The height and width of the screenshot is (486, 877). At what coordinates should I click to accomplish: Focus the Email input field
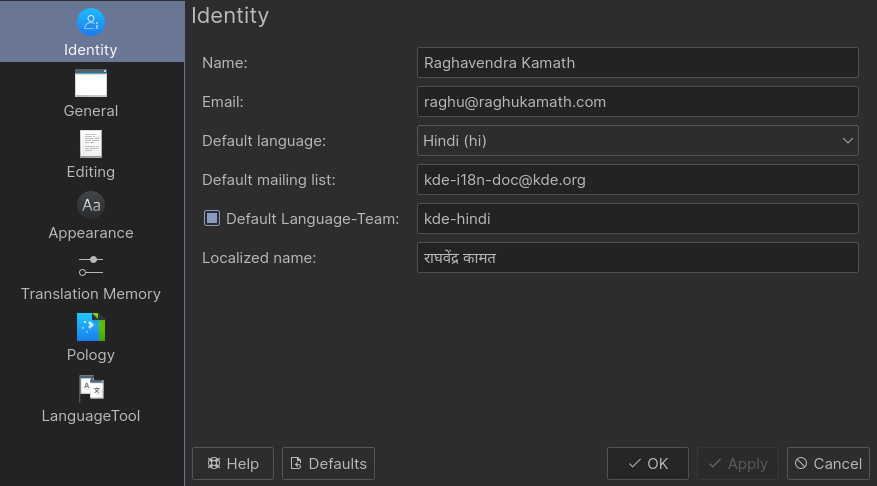pos(638,102)
